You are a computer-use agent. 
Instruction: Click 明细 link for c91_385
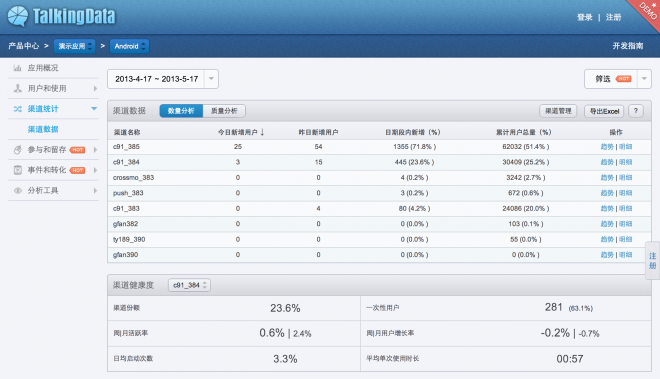tap(625, 147)
